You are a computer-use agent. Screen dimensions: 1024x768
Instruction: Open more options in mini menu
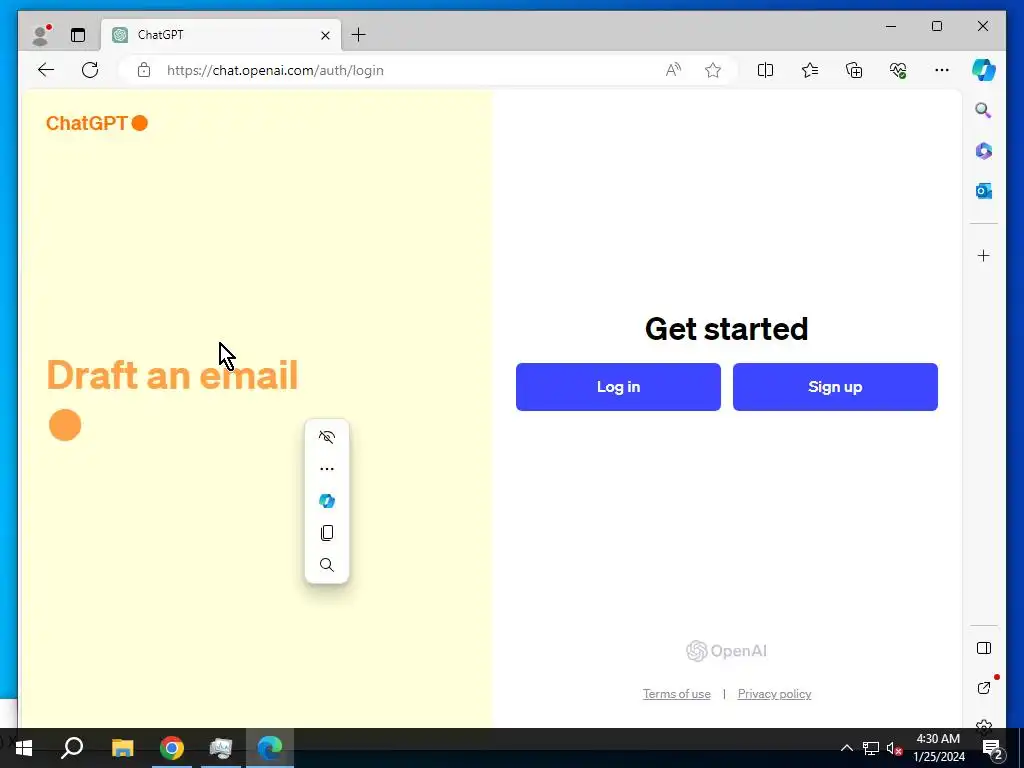(327, 469)
